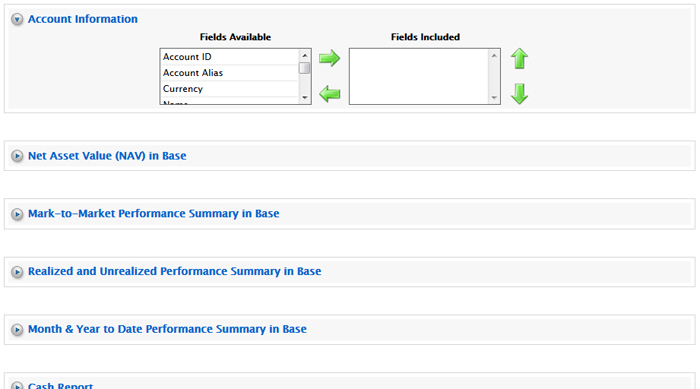Click Fields Available scrollbar down arrow
Screen dimensions: 700x389
[305, 97]
